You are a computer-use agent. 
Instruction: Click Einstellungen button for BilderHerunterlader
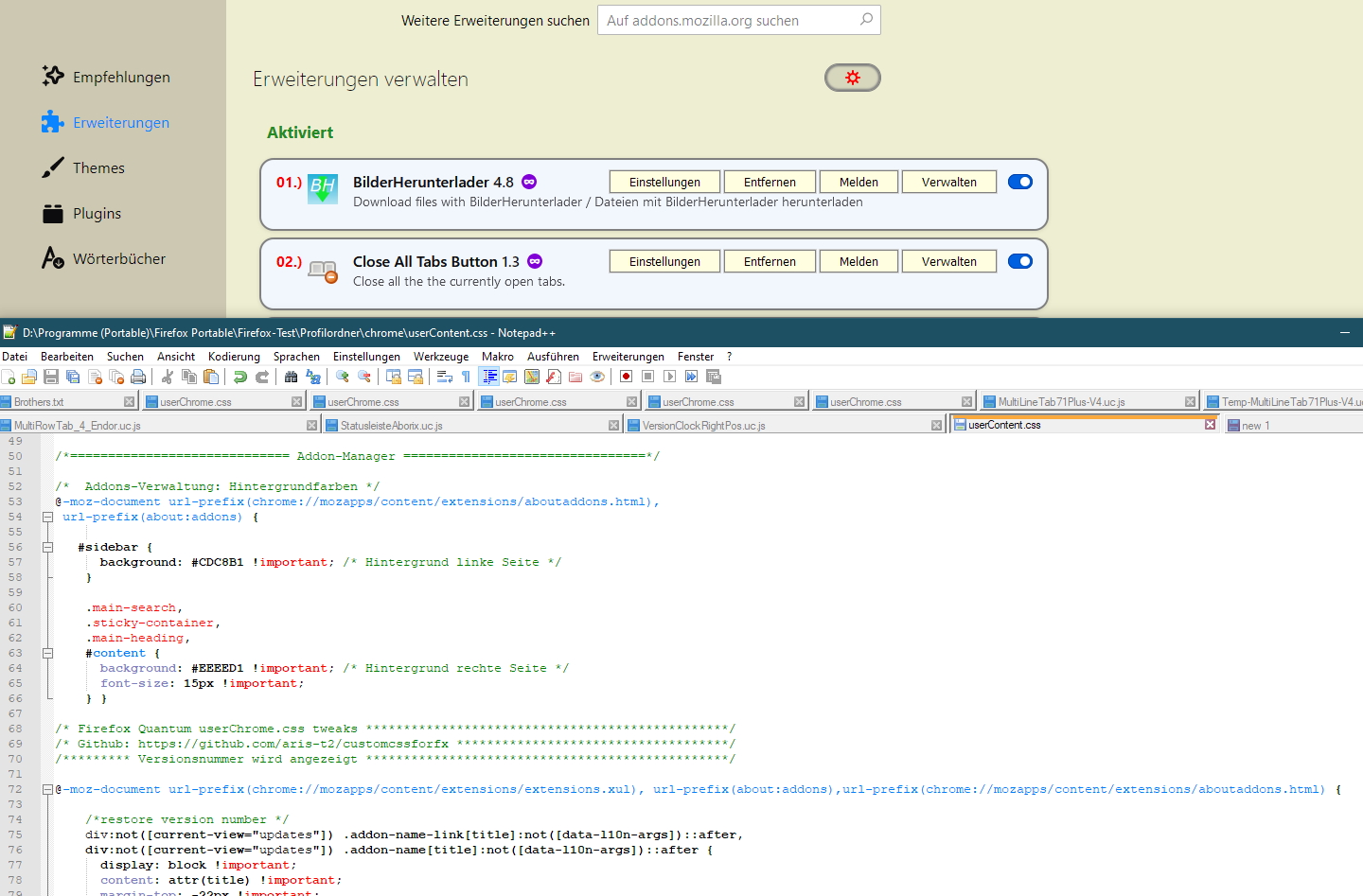tap(664, 182)
